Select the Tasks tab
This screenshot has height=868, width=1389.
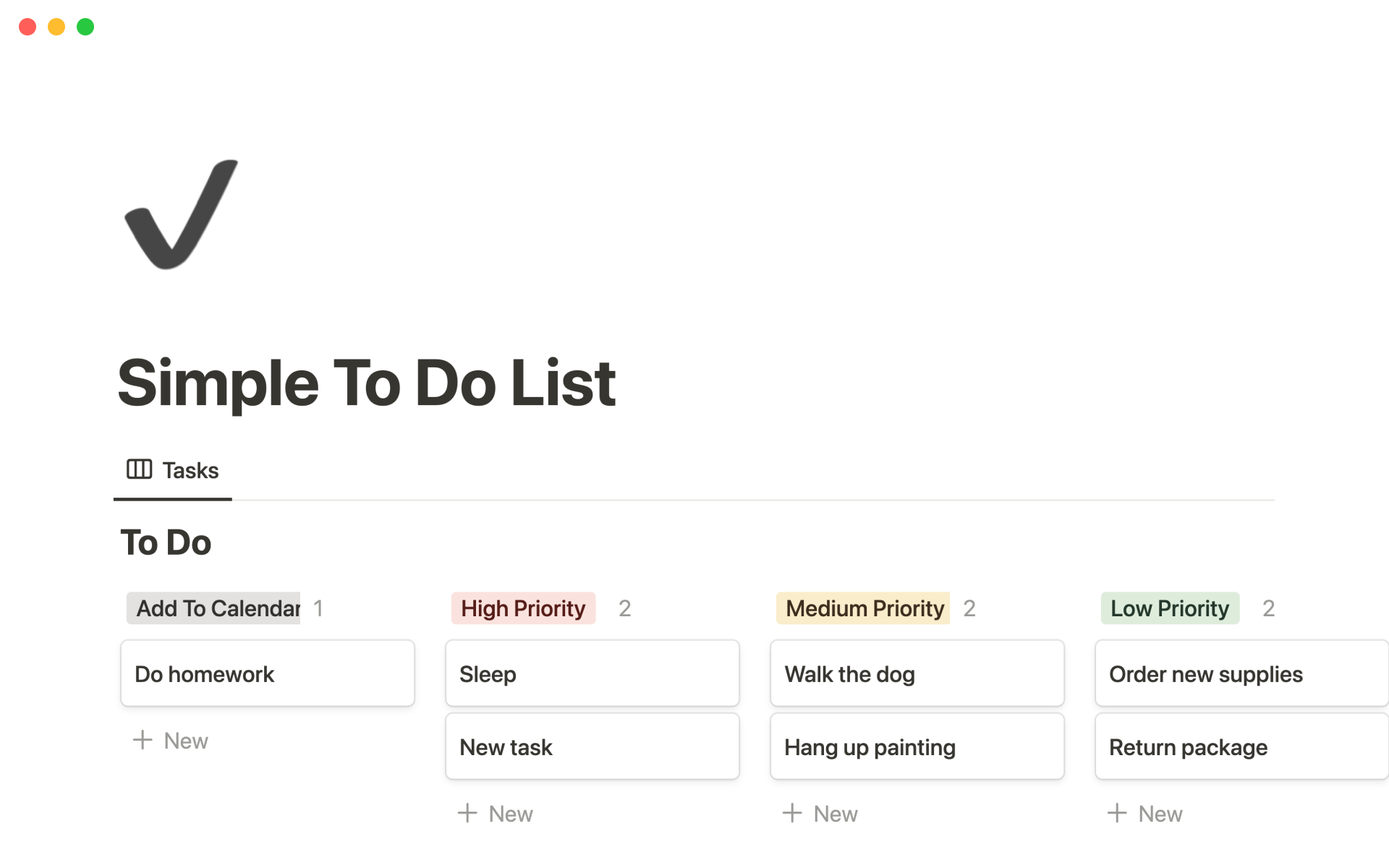pos(174,471)
